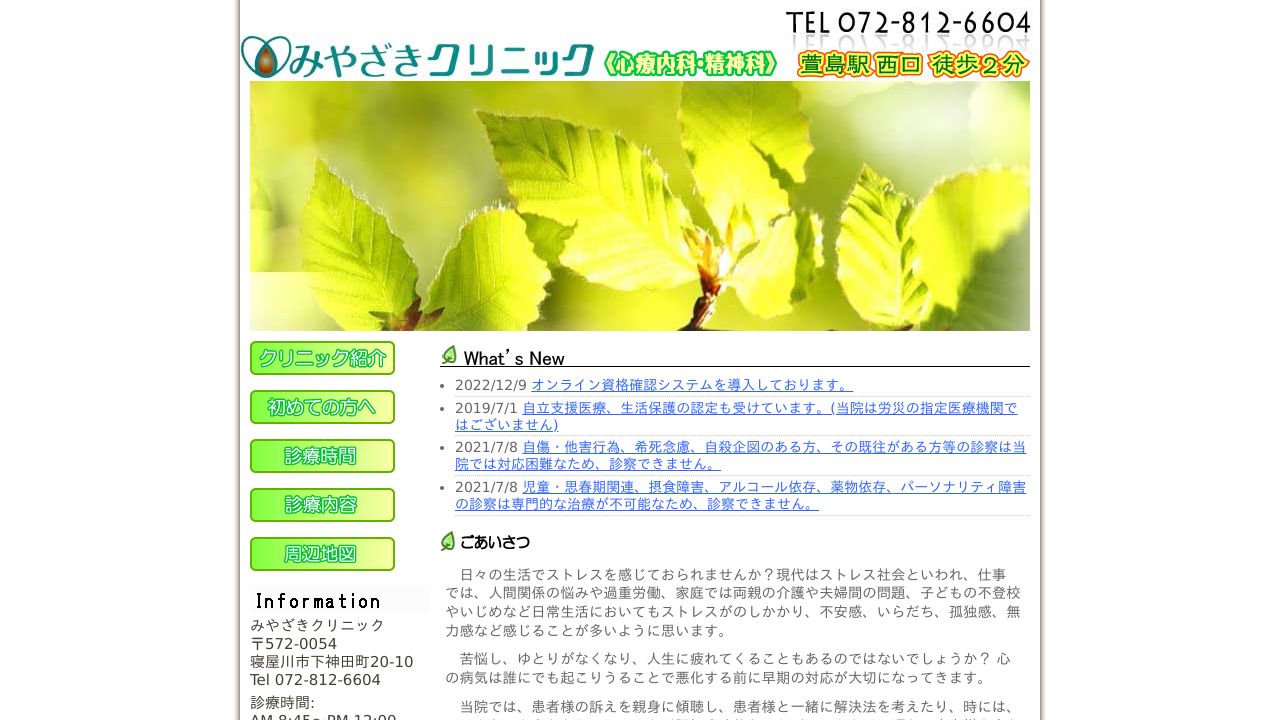
Task: Click the leaf icon beside ごあいさつ heading
Action: click(x=448, y=541)
